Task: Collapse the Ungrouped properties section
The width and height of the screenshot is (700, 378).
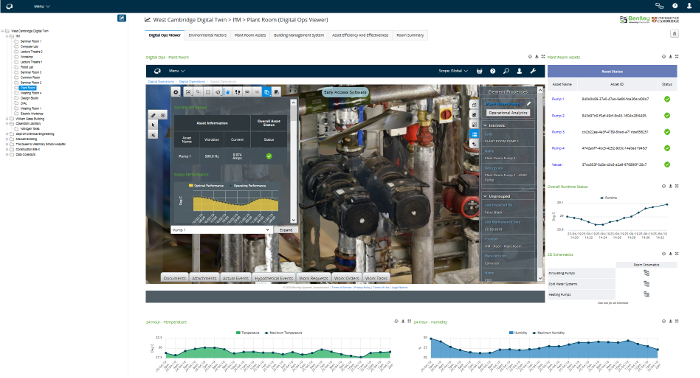Action: pyautogui.click(x=485, y=196)
